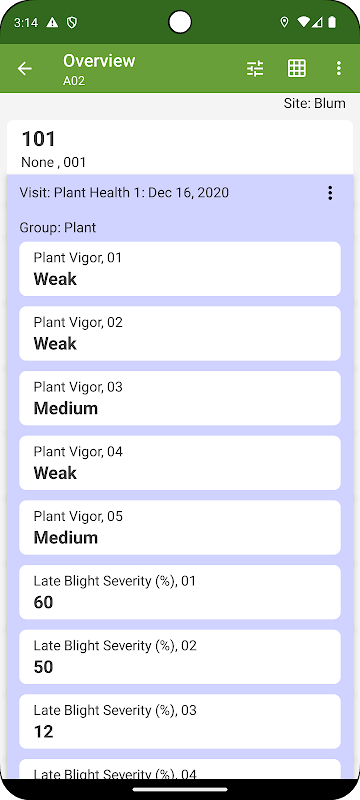Switch to the grid table view icon
This screenshot has width=360, height=800.
click(x=297, y=68)
